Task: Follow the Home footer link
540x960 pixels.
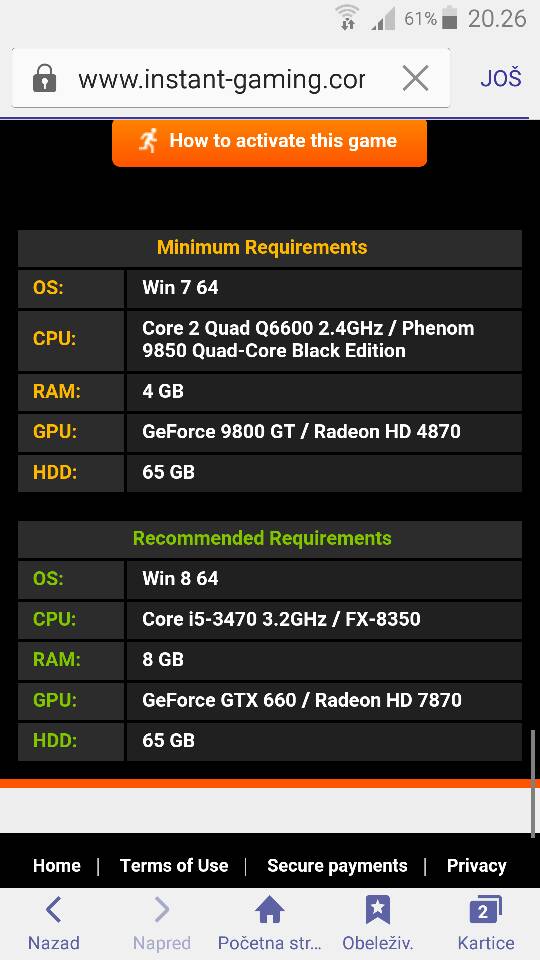Action: point(56,866)
